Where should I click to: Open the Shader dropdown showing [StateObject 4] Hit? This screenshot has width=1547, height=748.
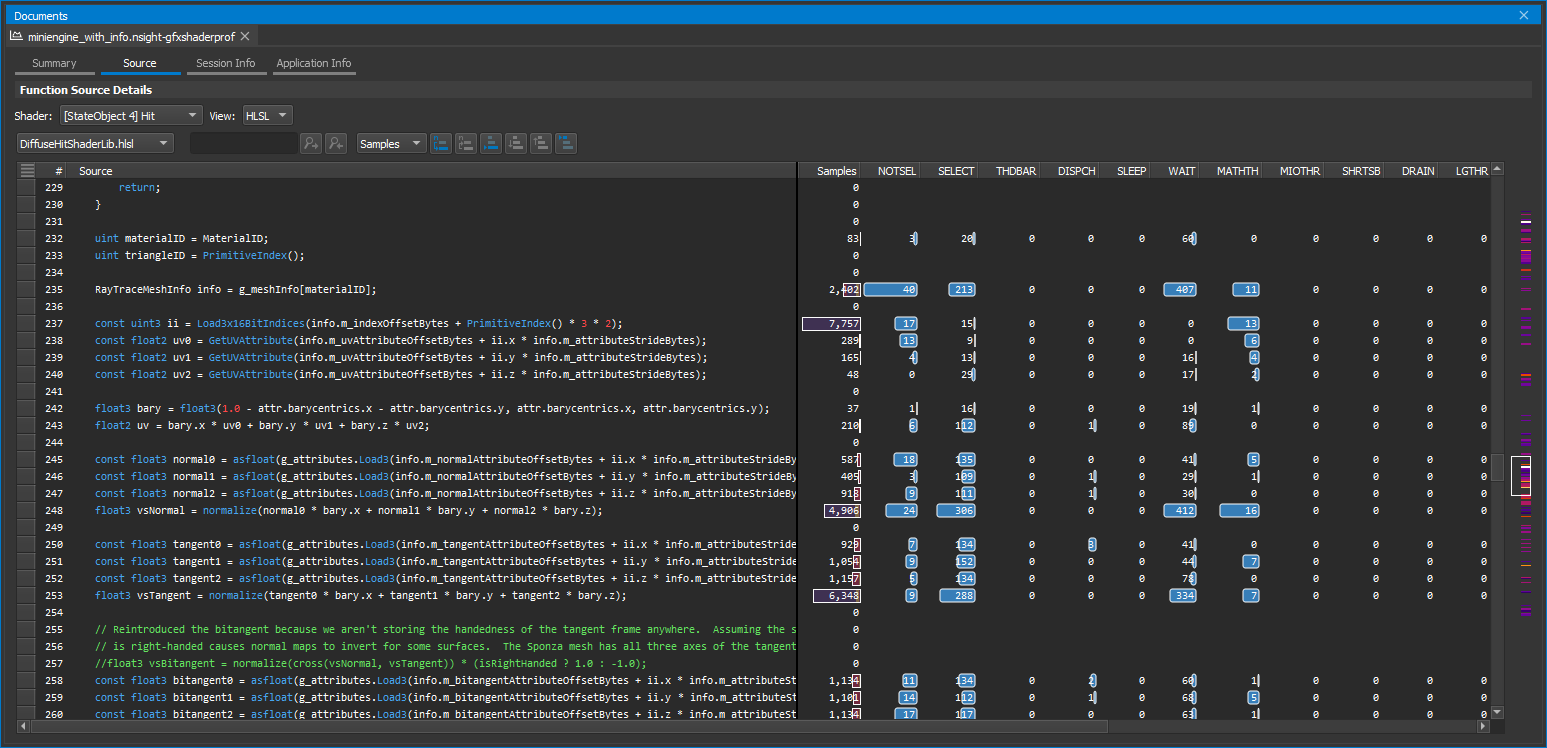pos(131,116)
